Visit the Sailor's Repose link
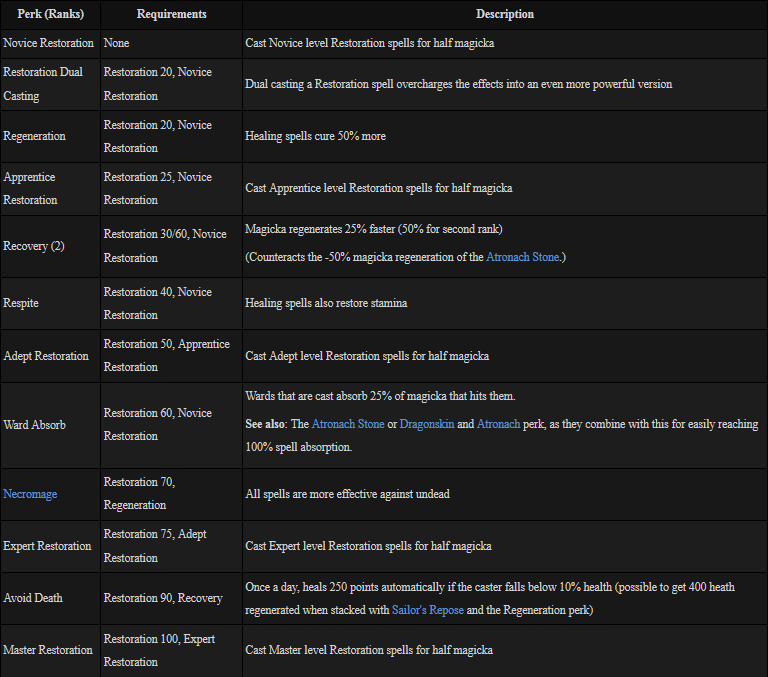Viewport: 768px width, 677px height. (428, 609)
